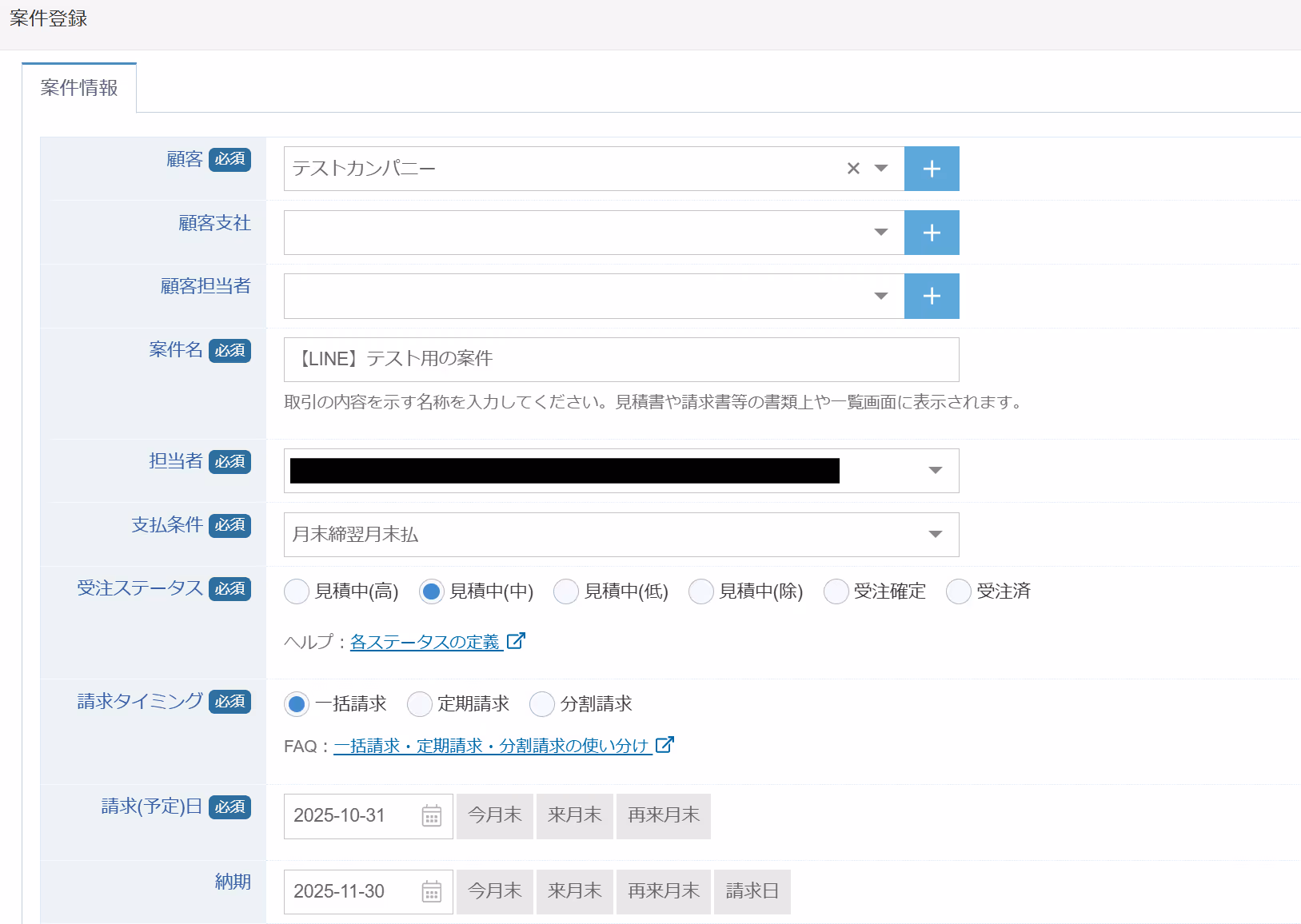1301x924 pixels.
Task: Expand the 顧客 dropdown arrow
Action: [x=881, y=169]
